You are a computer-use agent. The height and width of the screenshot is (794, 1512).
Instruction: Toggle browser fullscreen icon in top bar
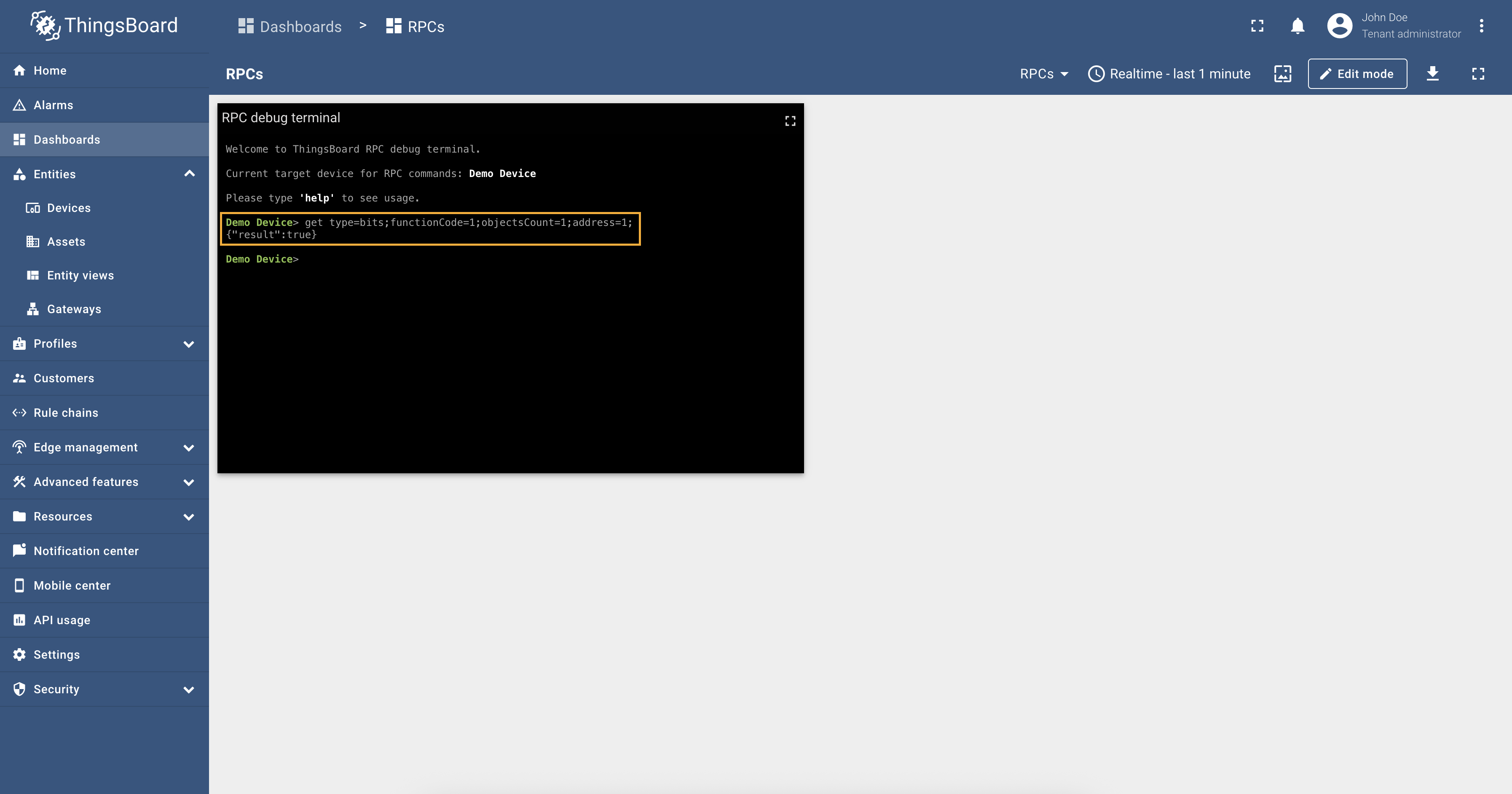click(1257, 26)
